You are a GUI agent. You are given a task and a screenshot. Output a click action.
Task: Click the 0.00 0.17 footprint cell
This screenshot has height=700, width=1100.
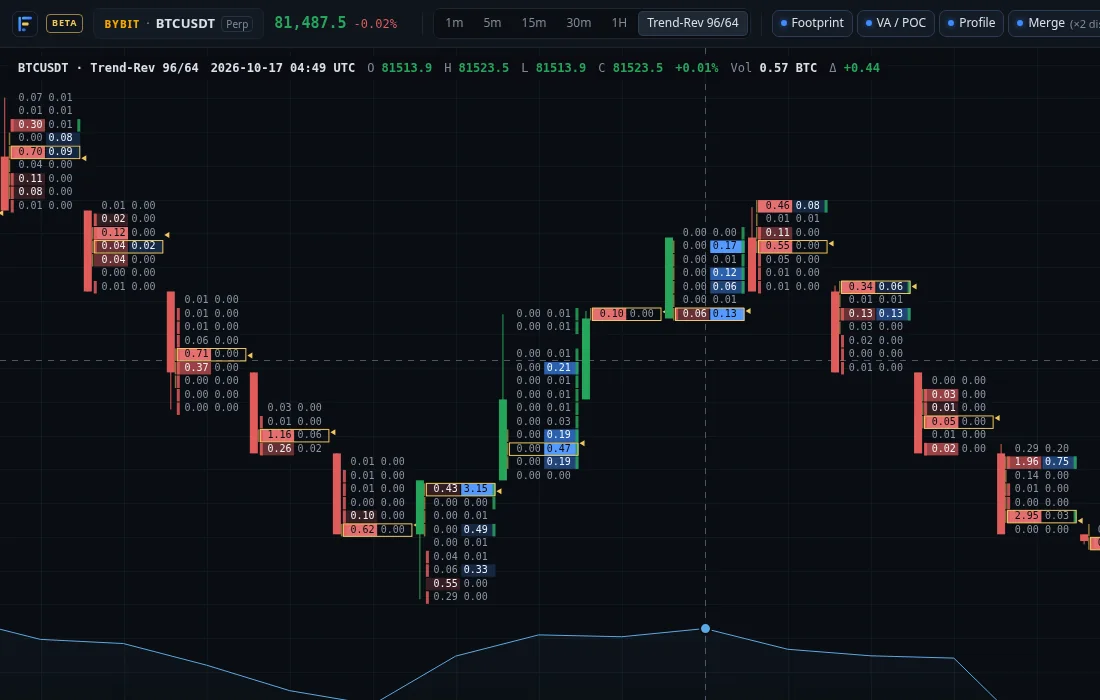pos(709,246)
